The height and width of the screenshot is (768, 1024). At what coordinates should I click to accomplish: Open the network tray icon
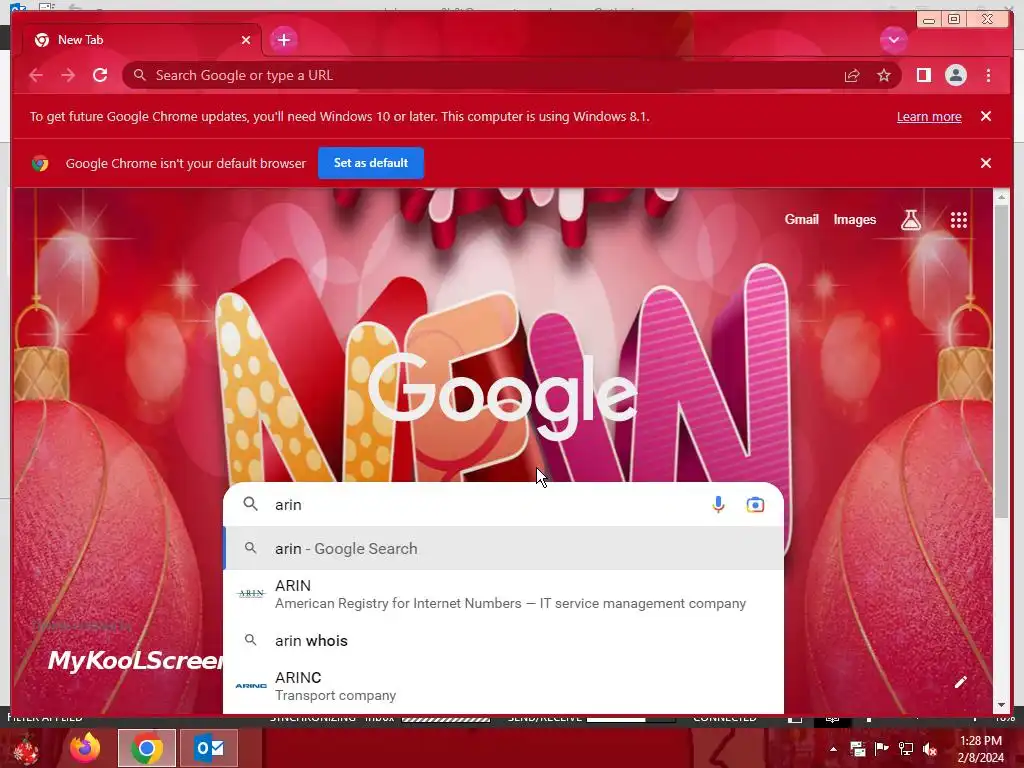pos(906,749)
